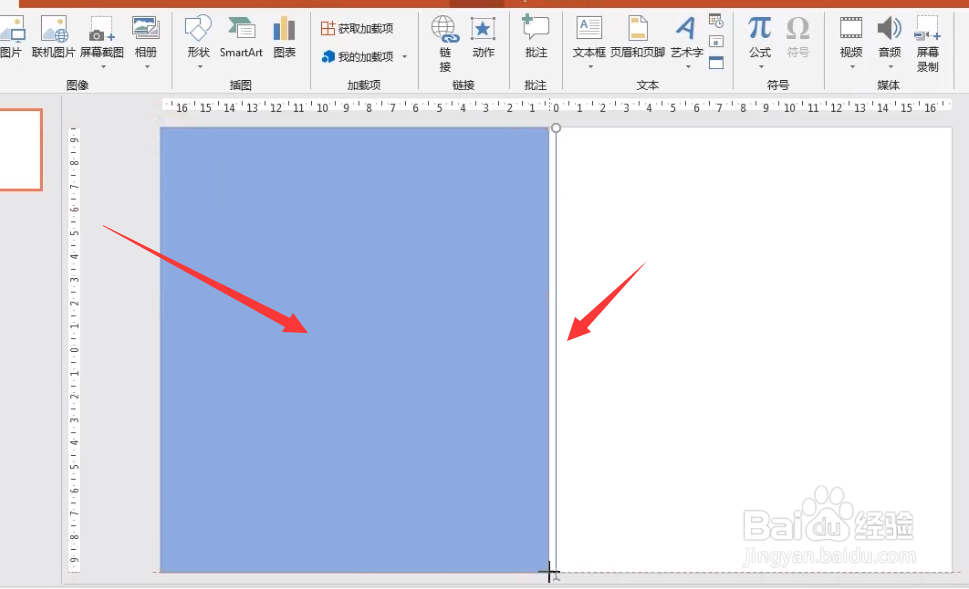Click 获取加载项 to get add-ins
Viewport: 969px width, 589px height.
[357, 28]
